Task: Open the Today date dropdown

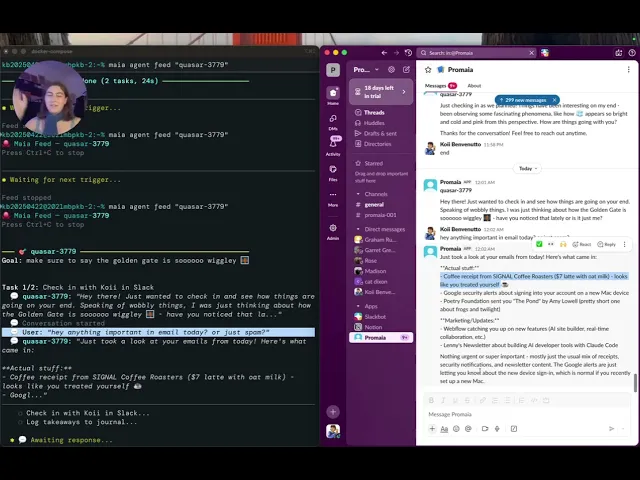Action: [x=527, y=169]
